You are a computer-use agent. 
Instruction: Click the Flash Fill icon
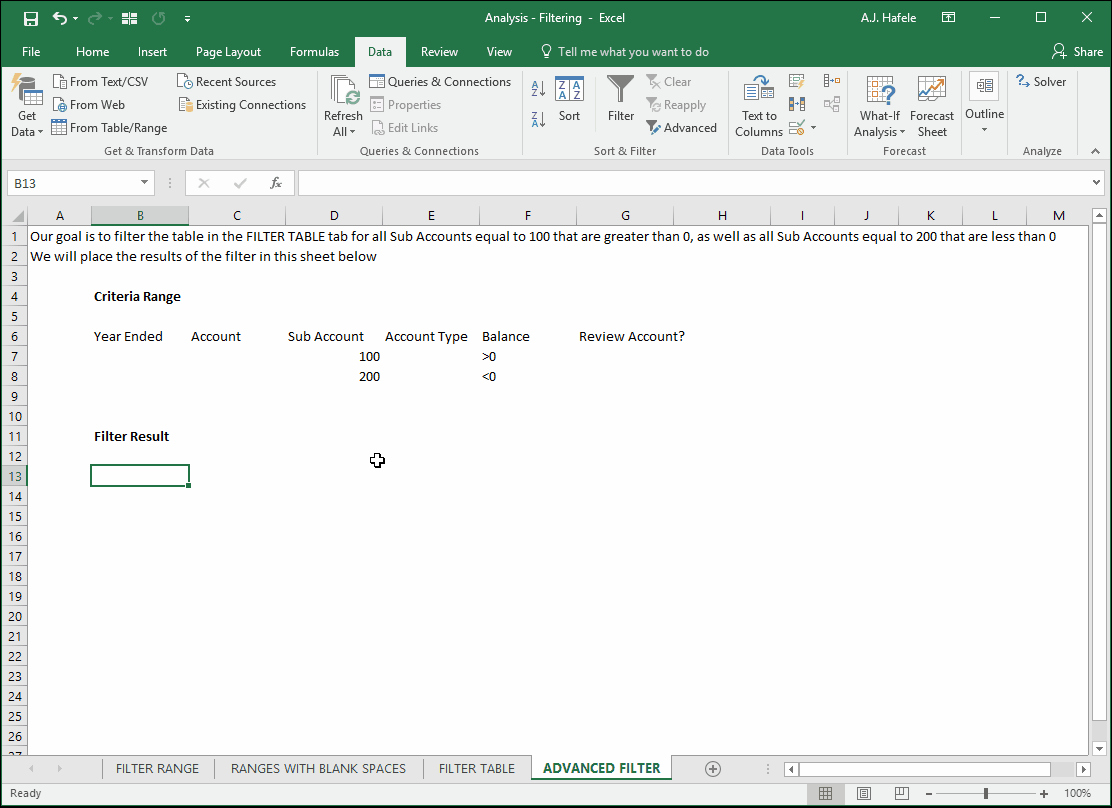(x=797, y=82)
